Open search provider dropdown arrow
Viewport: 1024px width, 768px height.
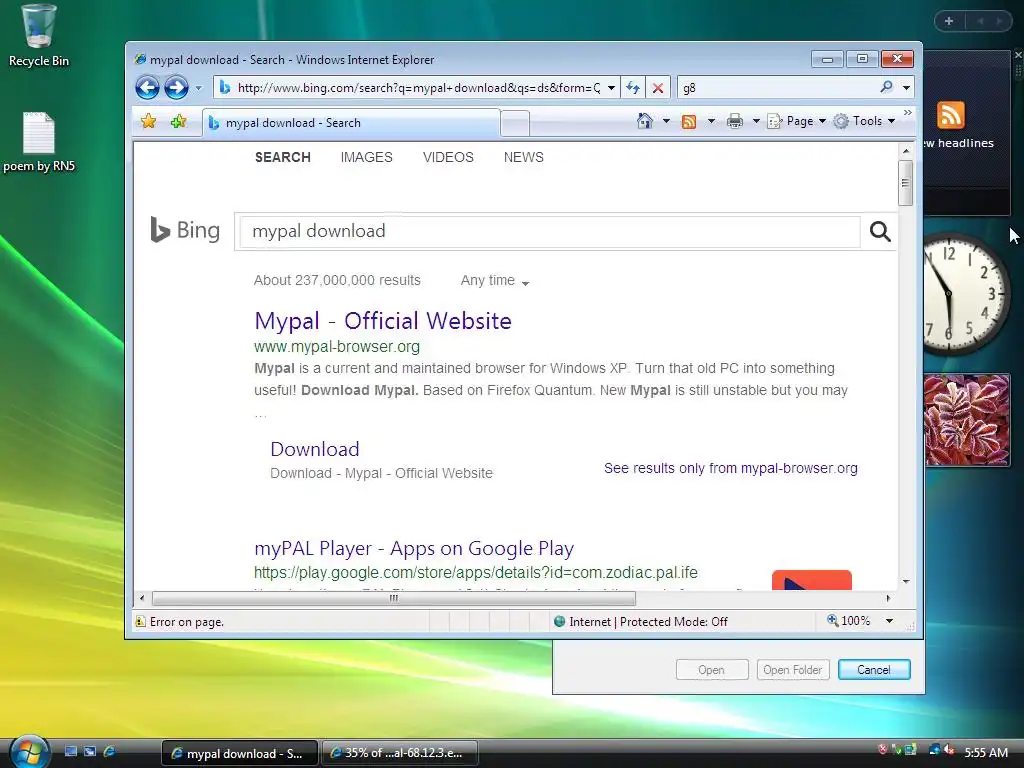point(906,88)
